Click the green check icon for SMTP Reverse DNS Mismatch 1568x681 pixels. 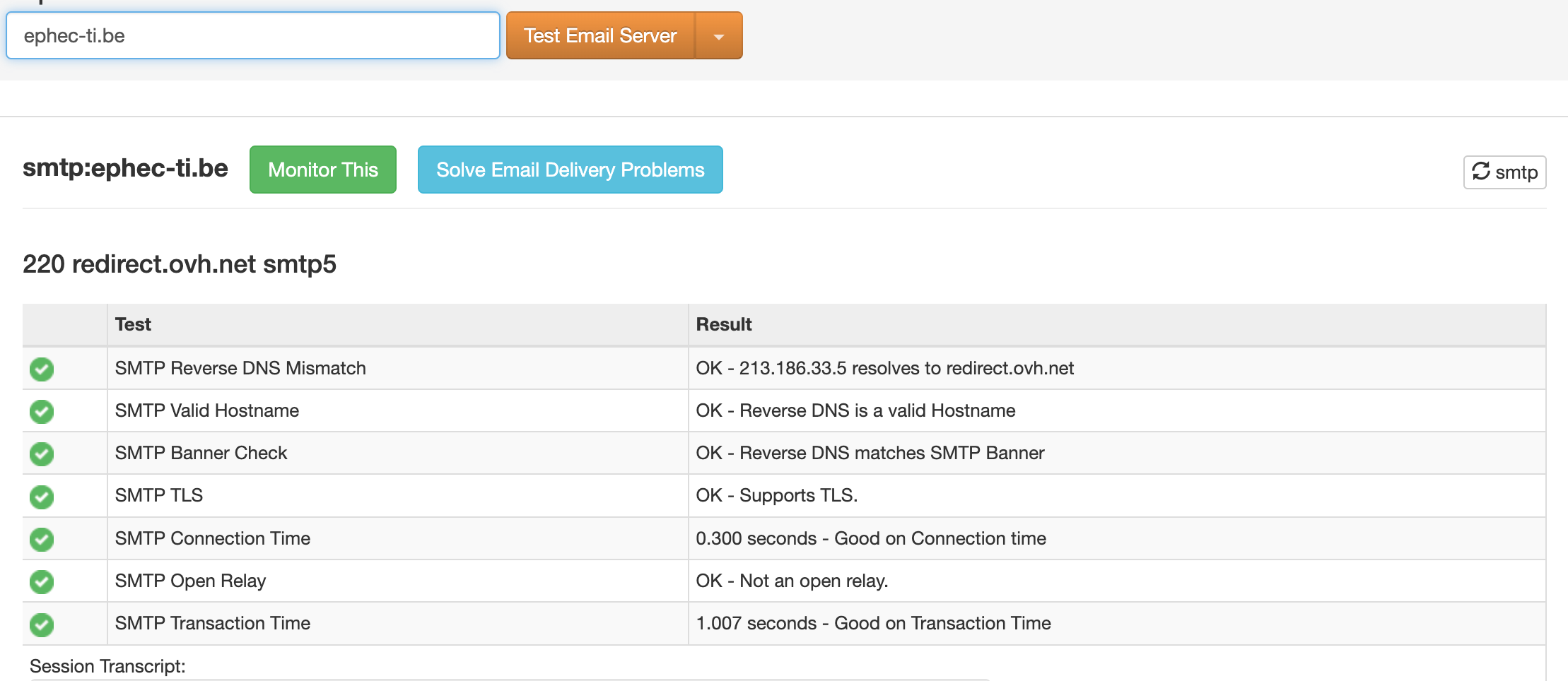point(42,369)
